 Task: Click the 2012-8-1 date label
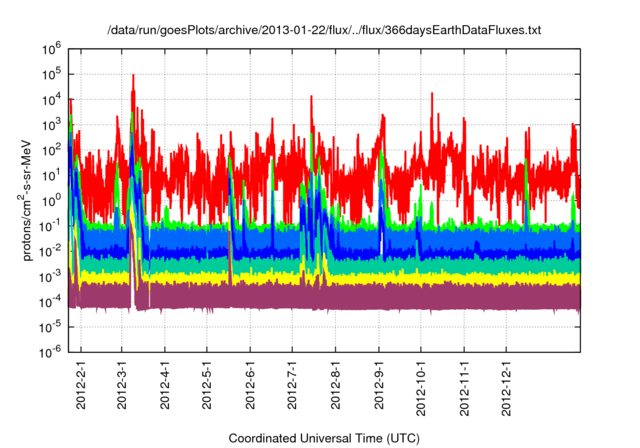(x=335, y=384)
